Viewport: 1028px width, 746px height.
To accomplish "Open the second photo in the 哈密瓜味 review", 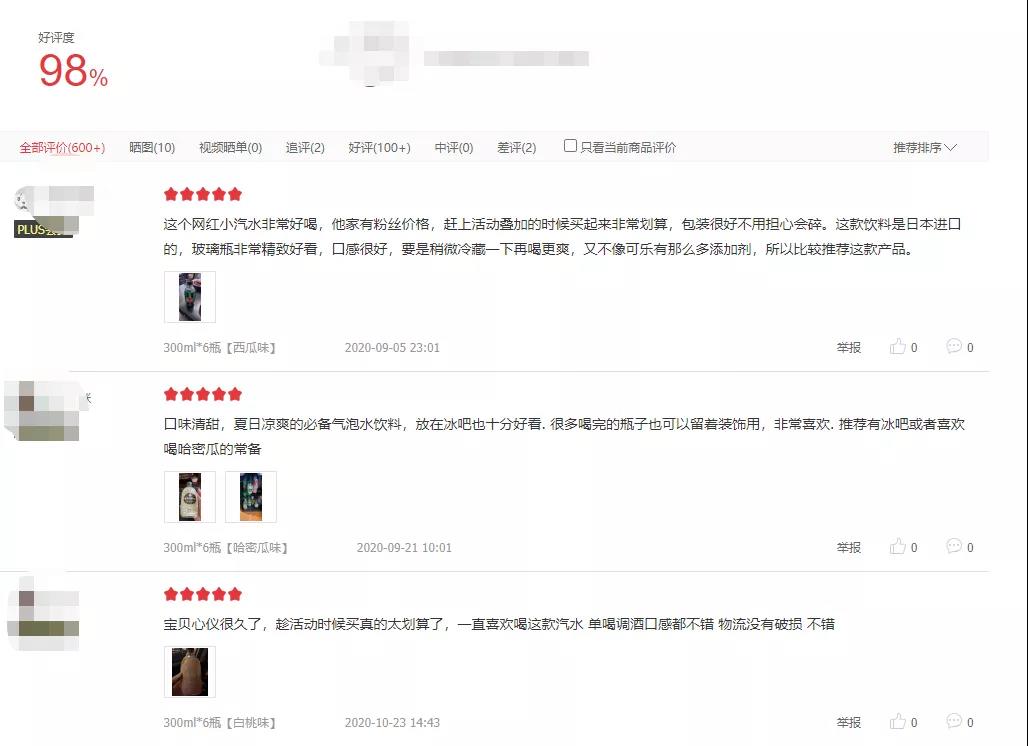I will click(251, 497).
